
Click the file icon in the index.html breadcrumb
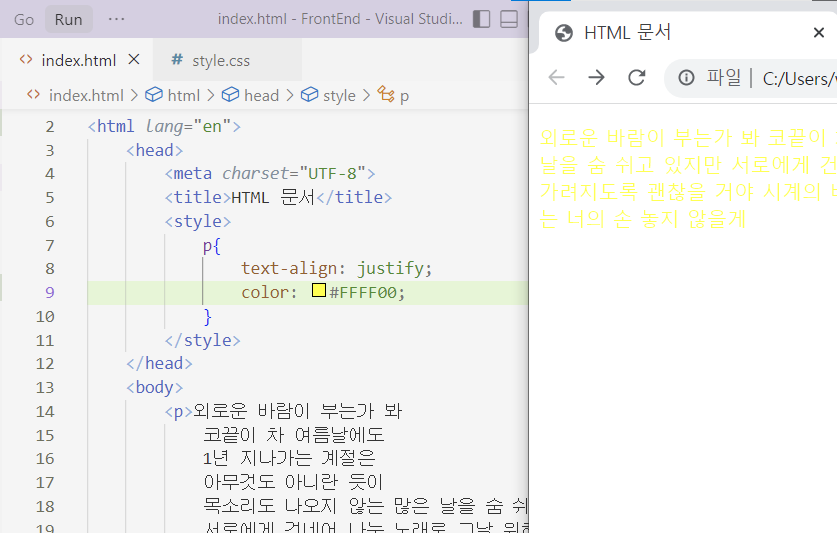[33, 95]
